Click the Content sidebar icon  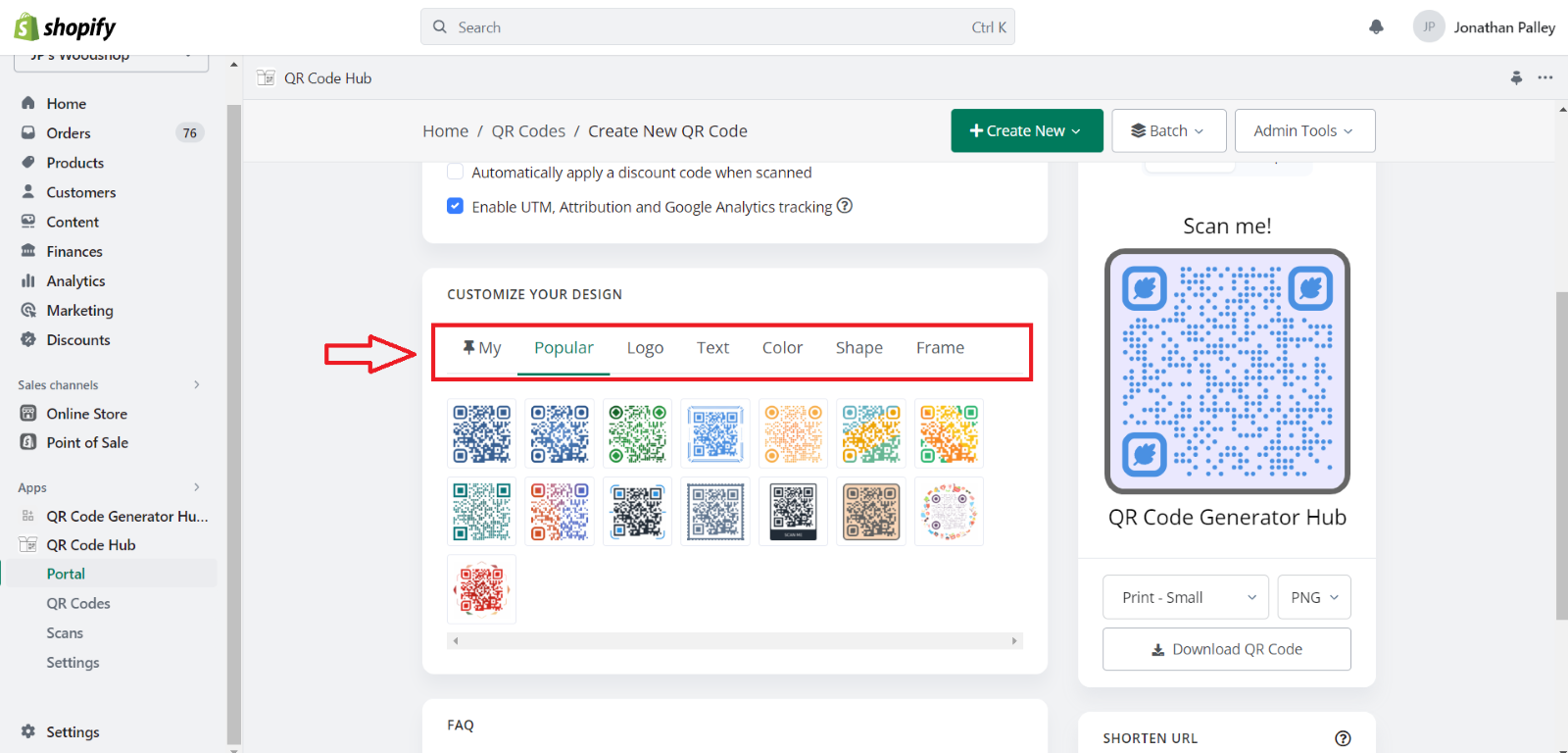28,221
